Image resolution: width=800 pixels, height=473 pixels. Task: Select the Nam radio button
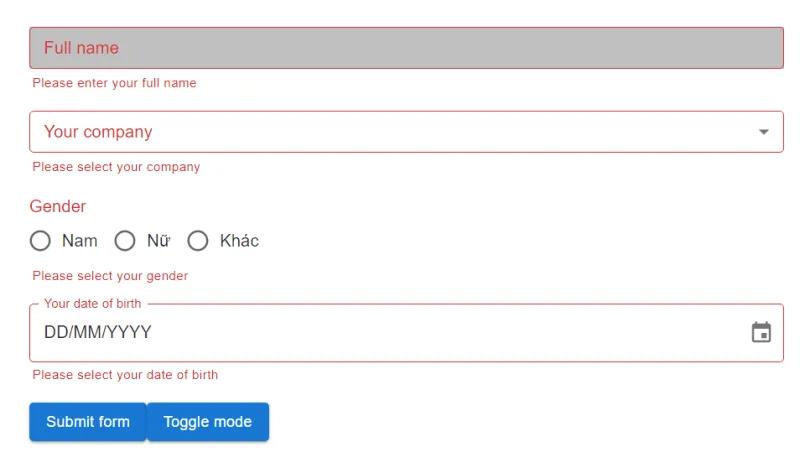point(40,241)
